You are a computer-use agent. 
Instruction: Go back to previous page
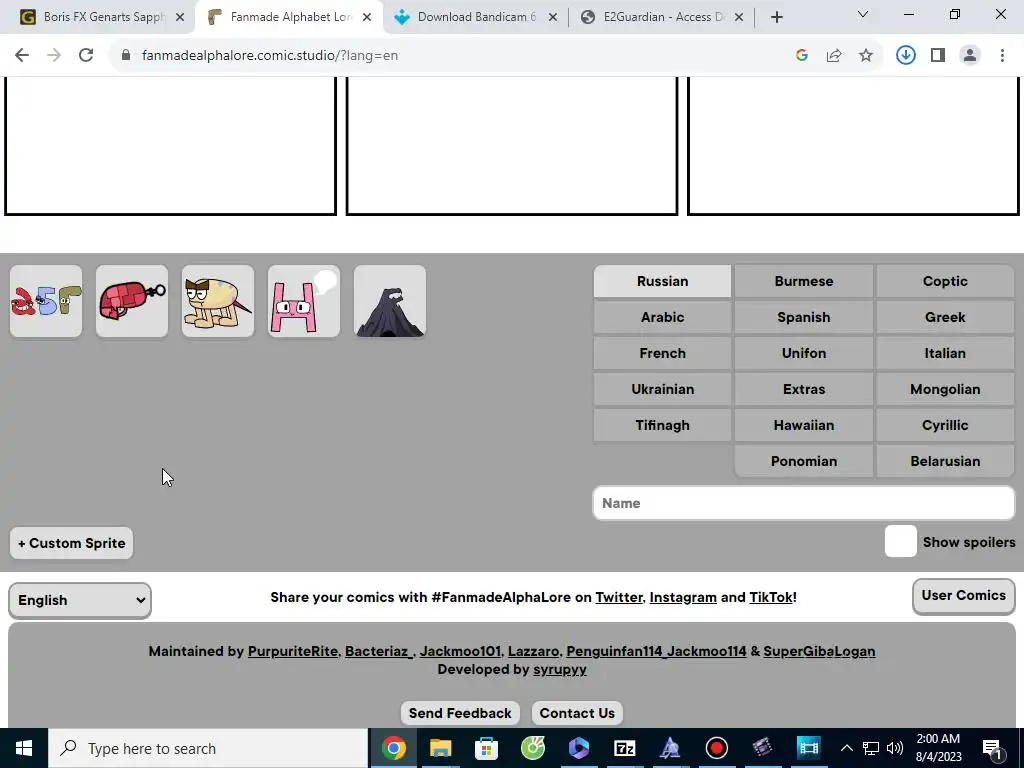(x=22, y=56)
